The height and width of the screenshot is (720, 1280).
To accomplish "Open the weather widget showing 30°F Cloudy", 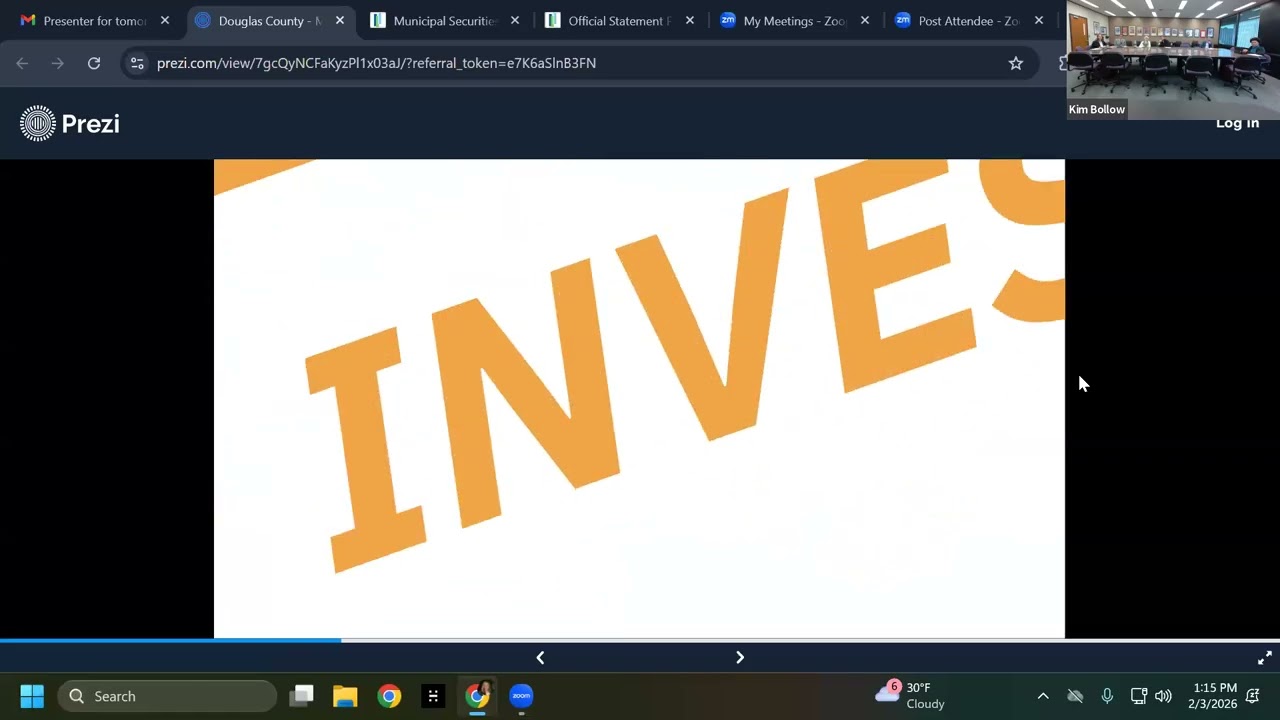I will pyautogui.click(x=910, y=696).
